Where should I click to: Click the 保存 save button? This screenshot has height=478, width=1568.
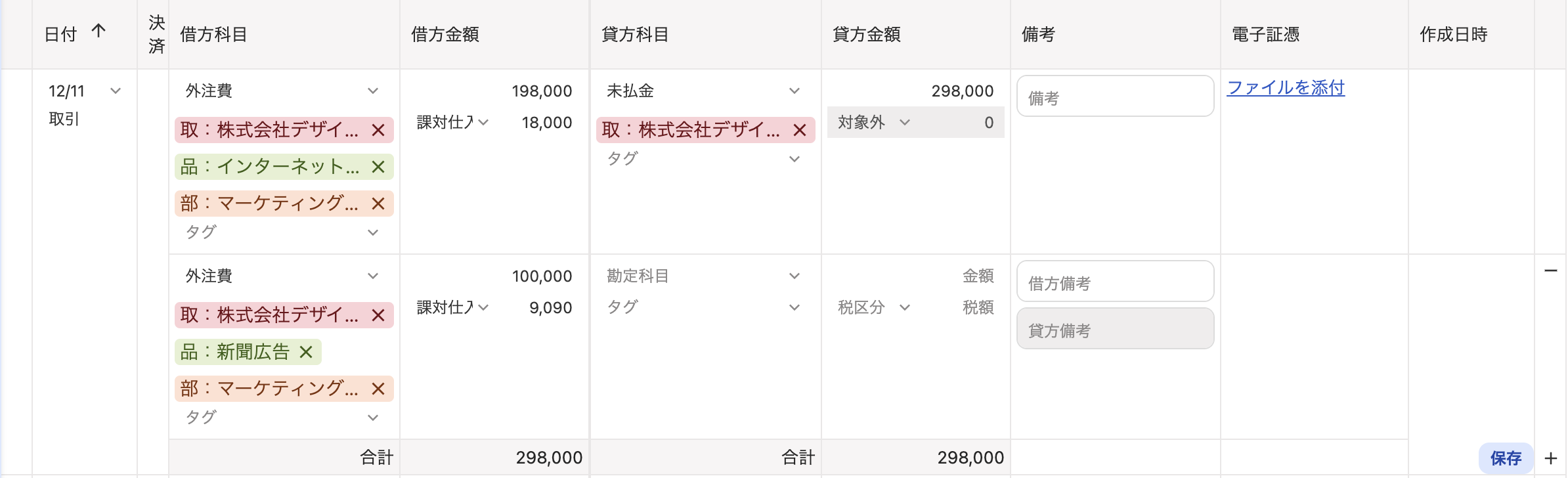pyautogui.click(x=1506, y=458)
